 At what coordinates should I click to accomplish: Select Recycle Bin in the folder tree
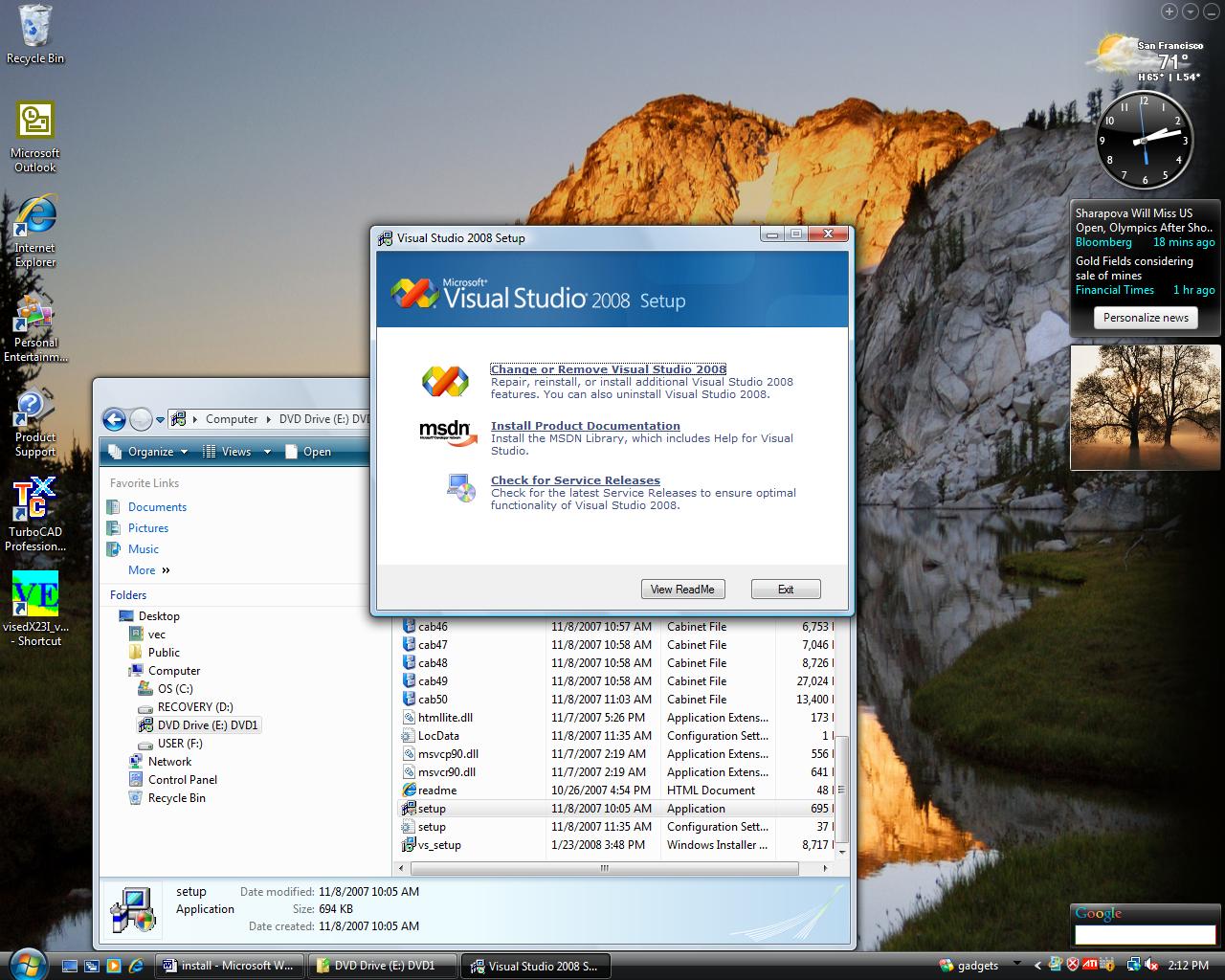point(177,798)
